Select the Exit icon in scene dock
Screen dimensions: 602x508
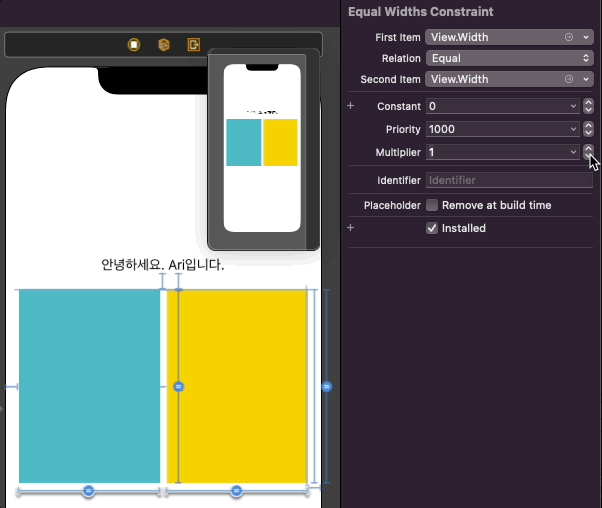click(194, 45)
